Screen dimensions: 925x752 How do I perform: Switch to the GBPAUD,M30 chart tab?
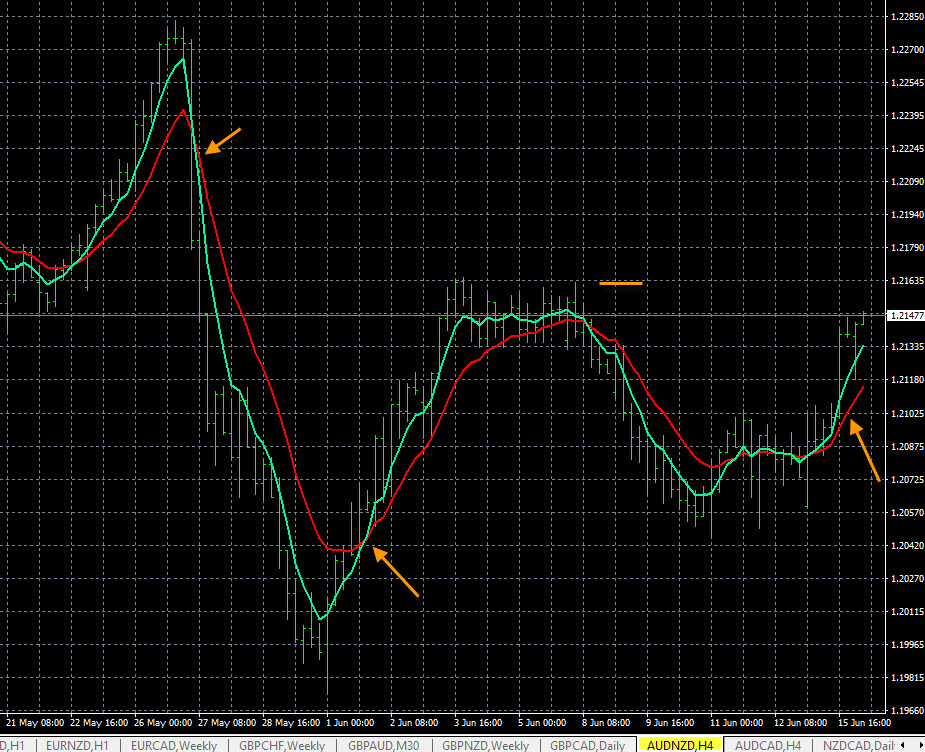383,745
